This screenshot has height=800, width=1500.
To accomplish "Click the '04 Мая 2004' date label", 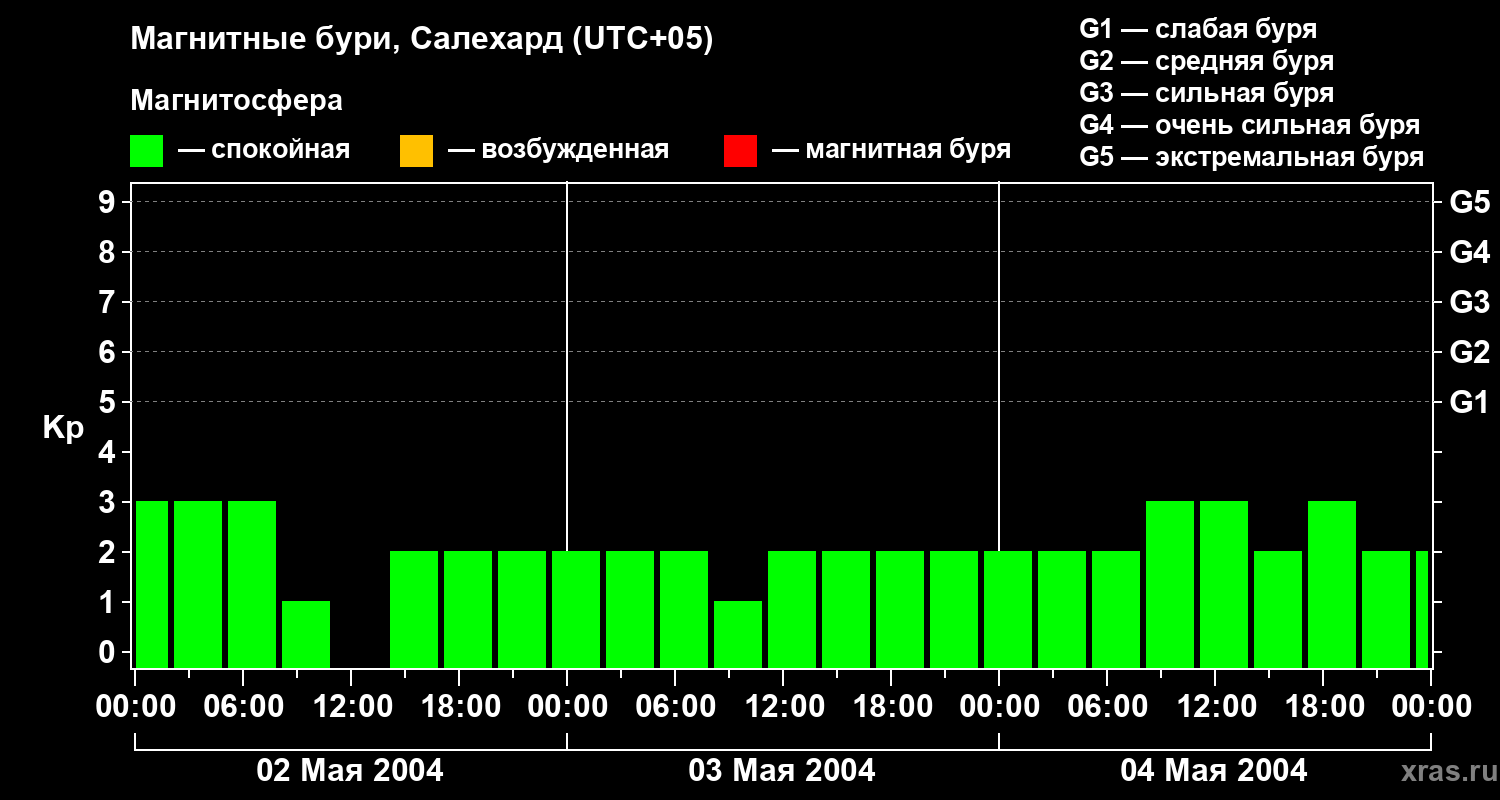I will (1213, 771).
